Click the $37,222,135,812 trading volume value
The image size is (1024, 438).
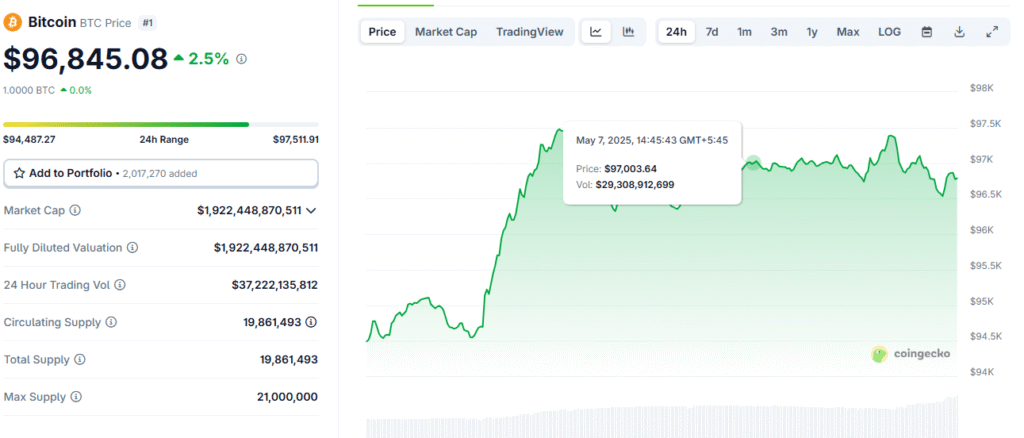[275, 285]
